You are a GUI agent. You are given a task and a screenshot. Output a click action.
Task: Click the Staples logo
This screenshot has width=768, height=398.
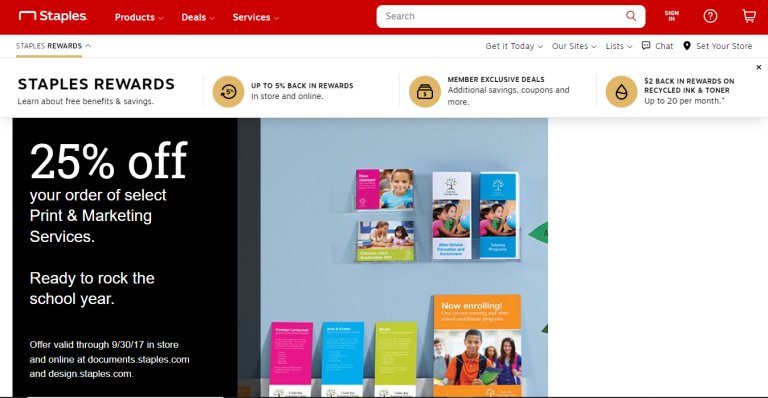(53, 17)
